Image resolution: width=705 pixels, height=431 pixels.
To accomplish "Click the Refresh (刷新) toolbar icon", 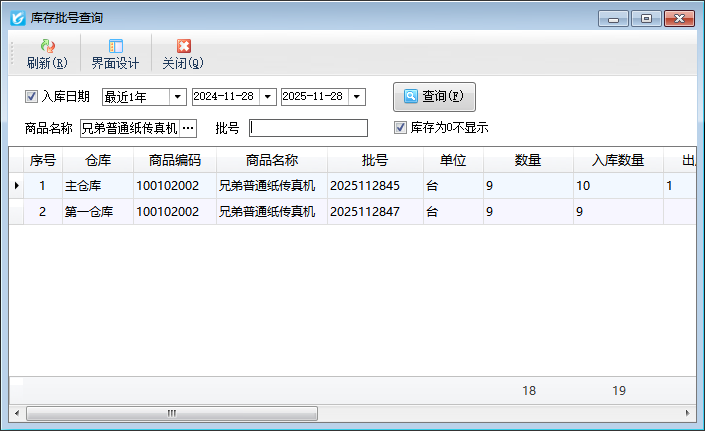I will [47, 46].
